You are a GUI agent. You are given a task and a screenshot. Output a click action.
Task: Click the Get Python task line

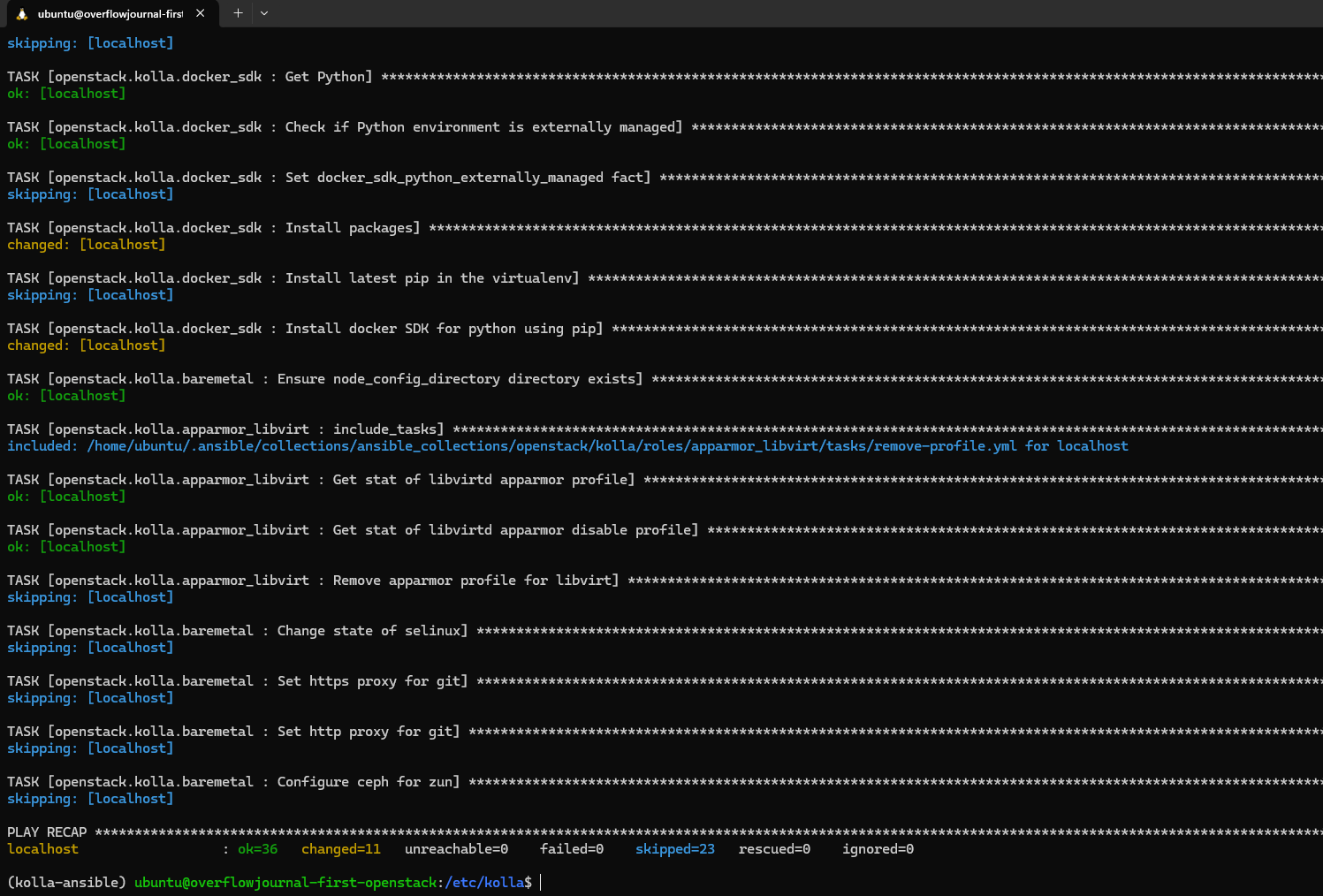tap(665, 77)
